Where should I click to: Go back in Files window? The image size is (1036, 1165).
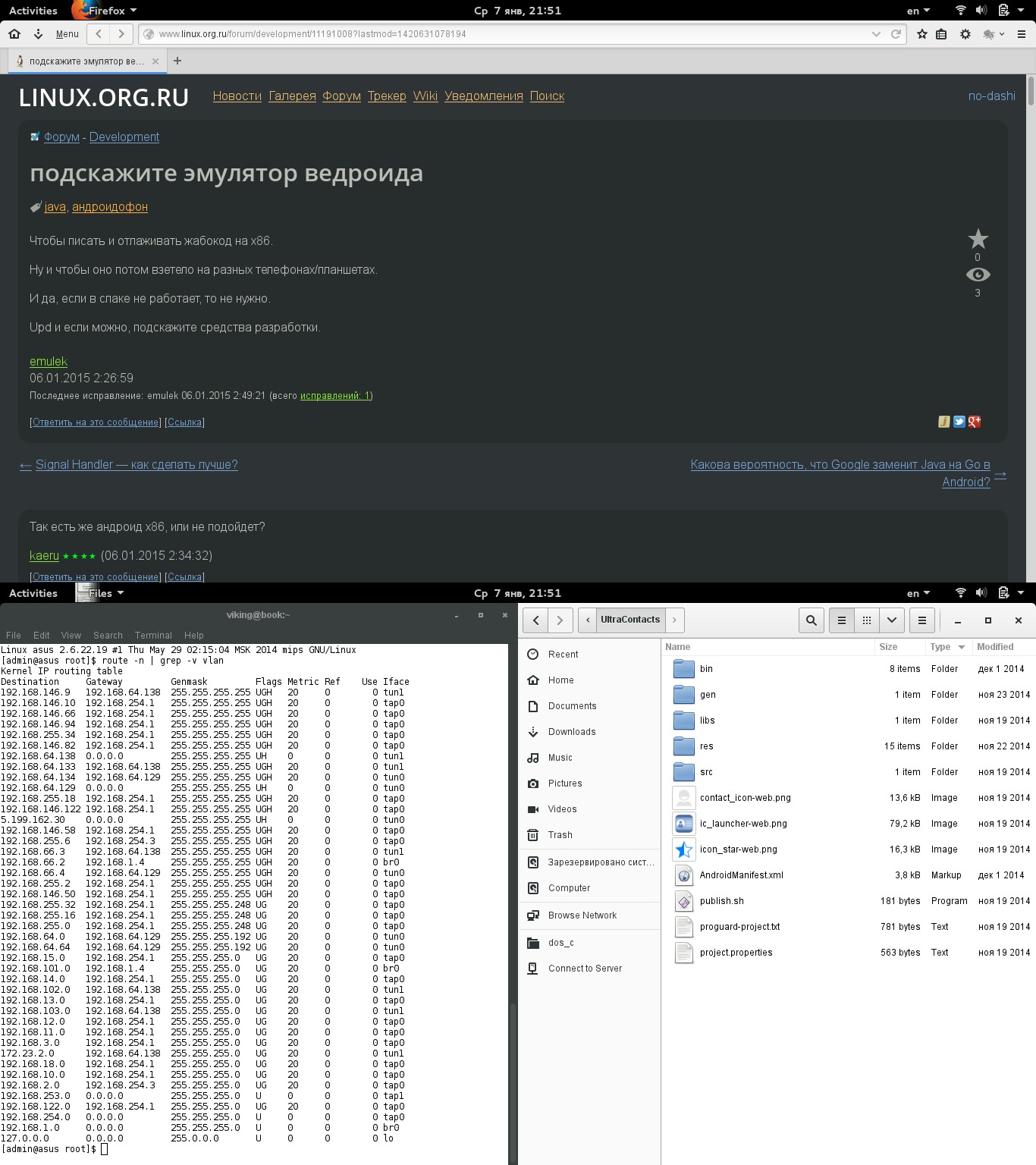tap(535, 620)
